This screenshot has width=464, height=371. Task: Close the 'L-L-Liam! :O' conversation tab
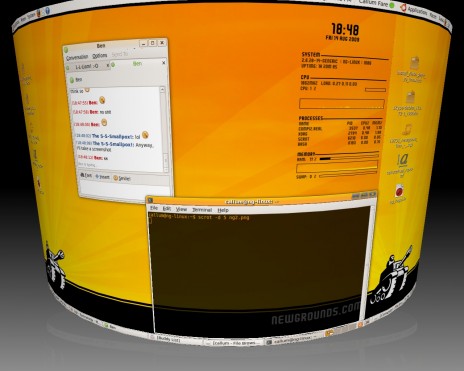pyautogui.click(x=108, y=66)
